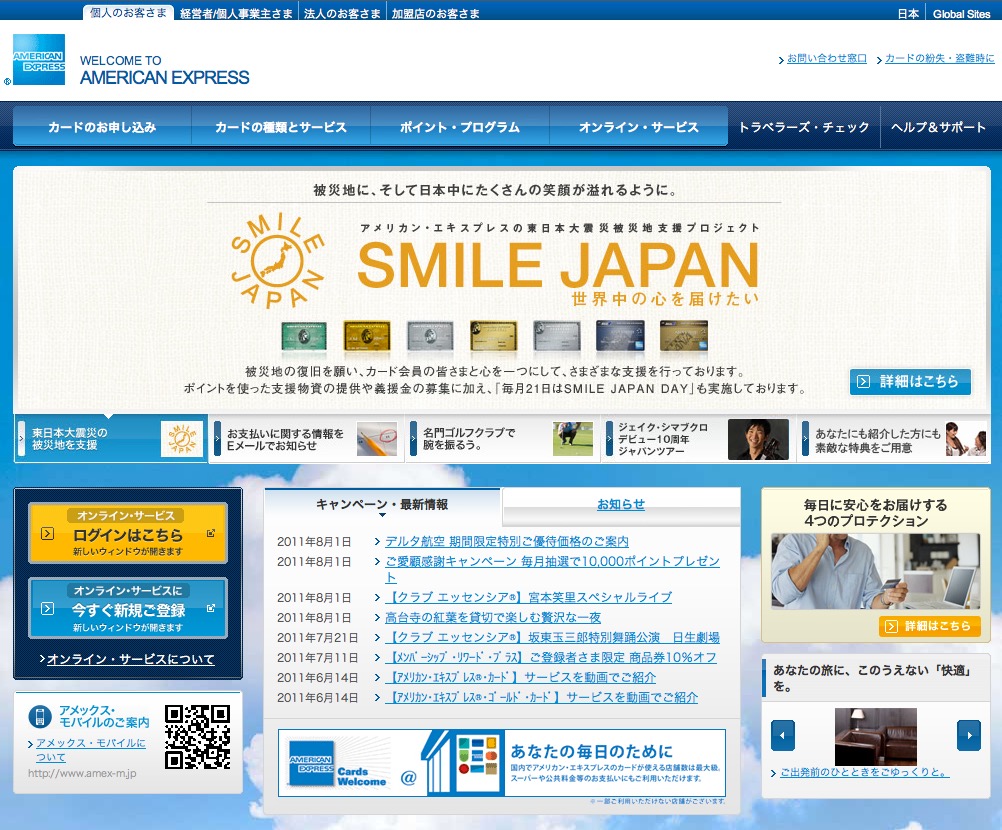This screenshot has width=1002, height=830.
Task: Open オンライン・サービス menu
Action: 638,127
